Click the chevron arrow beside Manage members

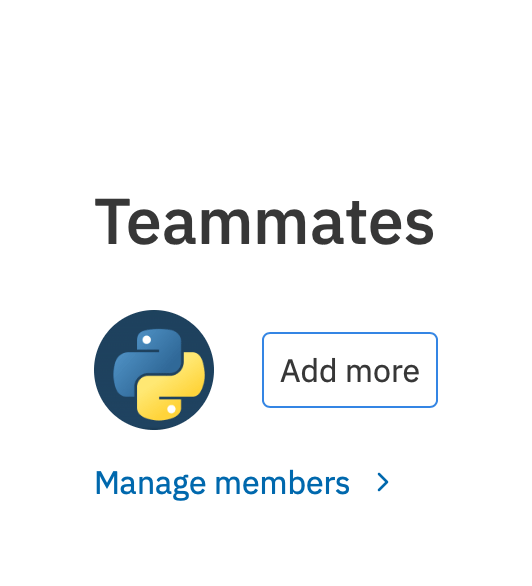tap(383, 482)
